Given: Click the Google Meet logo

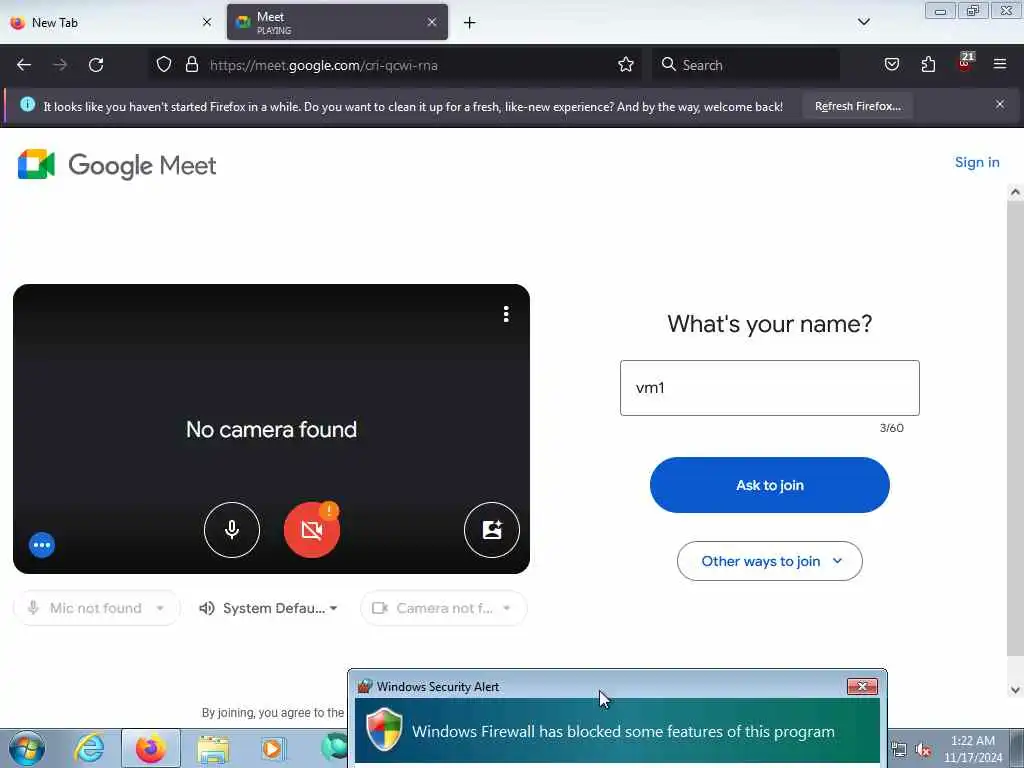Looking at the screenshot, I should pyautogui.click(x=117, y=165).
